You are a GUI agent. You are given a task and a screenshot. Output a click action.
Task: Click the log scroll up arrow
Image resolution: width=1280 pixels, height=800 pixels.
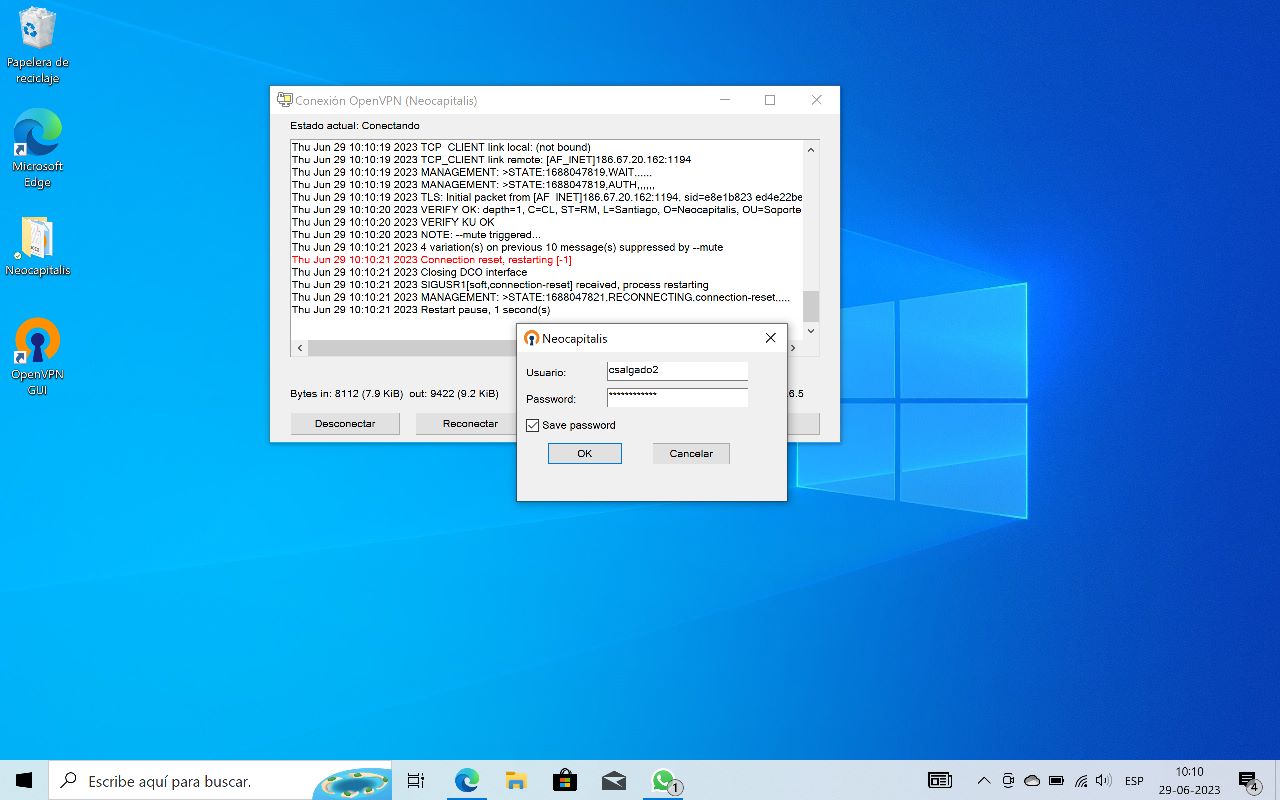[811, 150]
